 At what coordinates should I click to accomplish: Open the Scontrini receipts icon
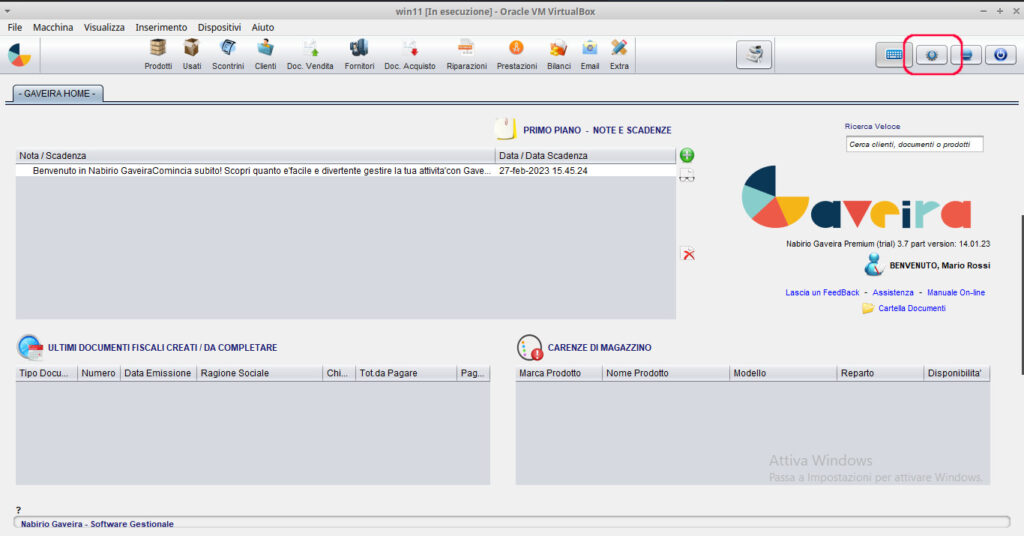pos(228,54)
